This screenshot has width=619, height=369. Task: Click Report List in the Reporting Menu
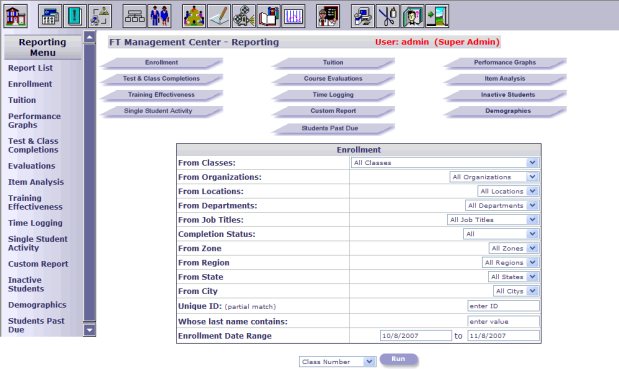click(30, 68)
